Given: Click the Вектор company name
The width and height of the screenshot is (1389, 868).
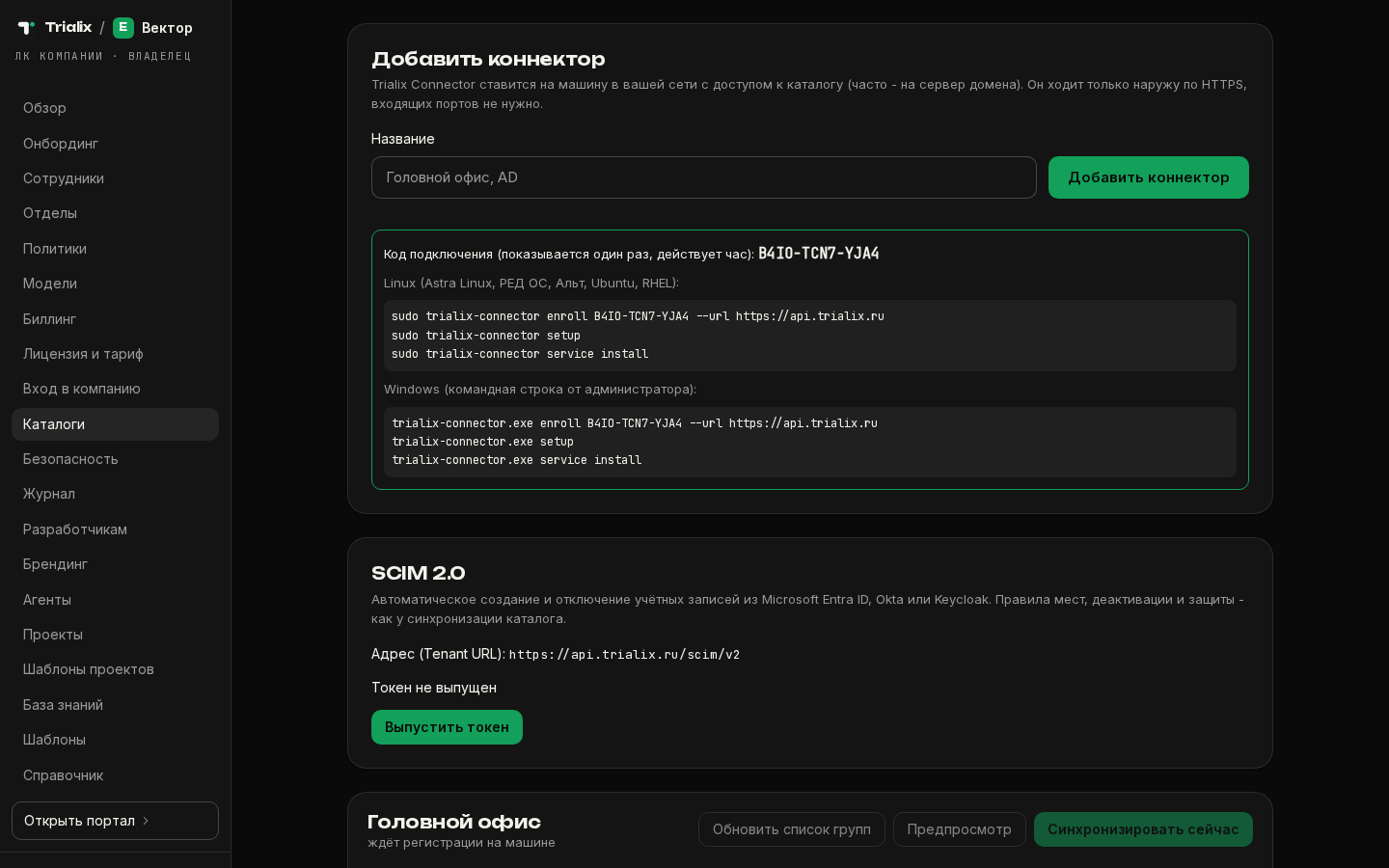Looking at the screenshot, I should tap(167, 28).
